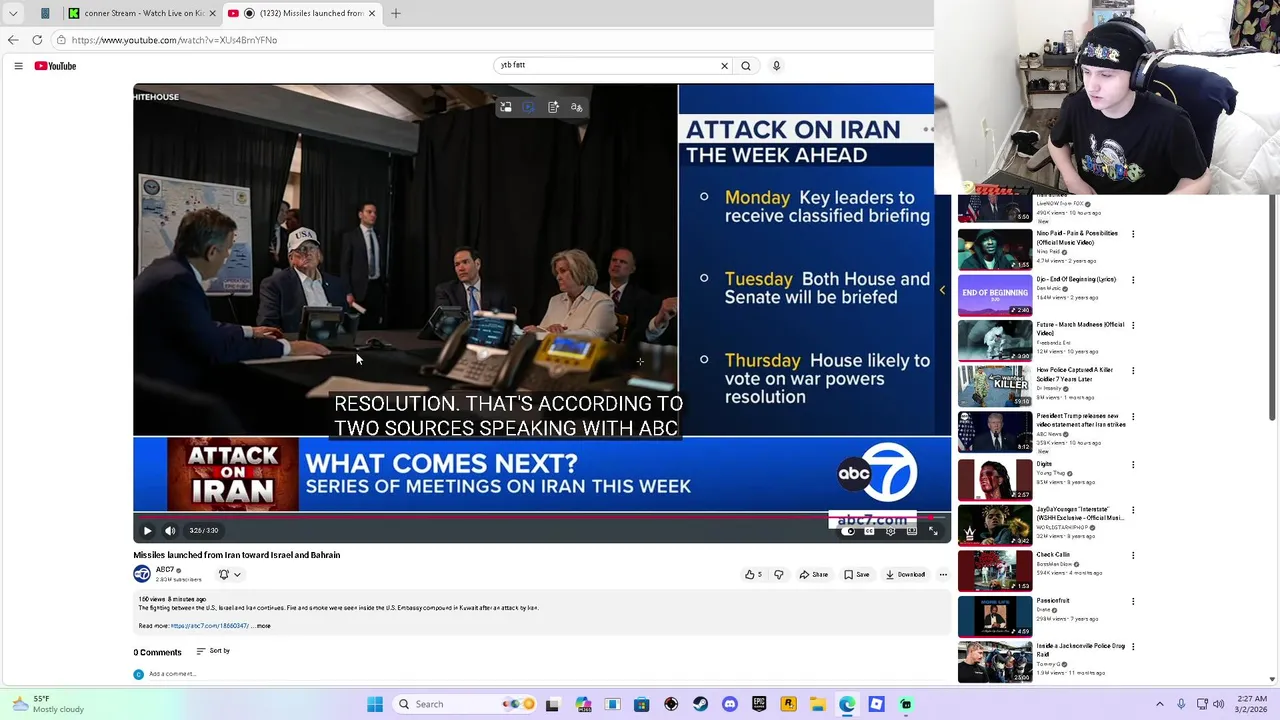Show hidden system tray icons
Image resolution: width=1280 pixels, height=720 pixels.
click(1160, 704)
